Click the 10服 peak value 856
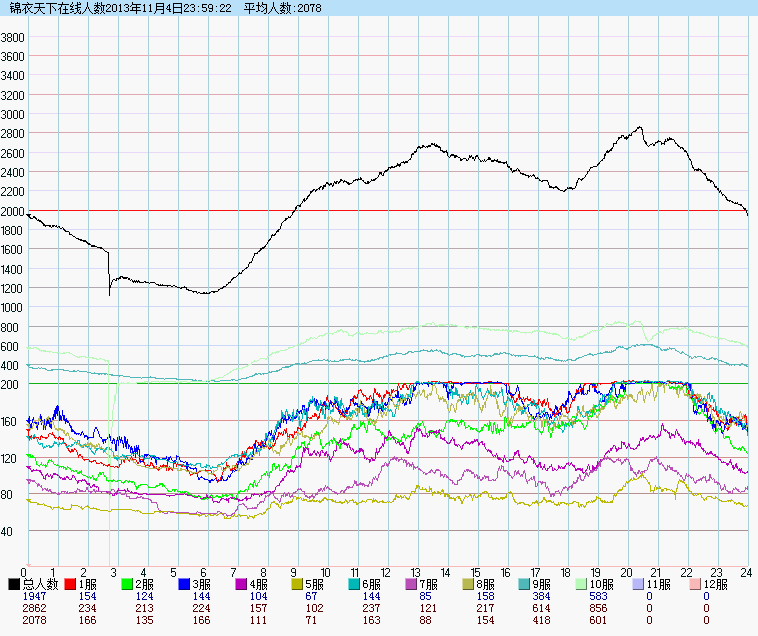Screen dimensions: 758x636 (x=598, y=608)
